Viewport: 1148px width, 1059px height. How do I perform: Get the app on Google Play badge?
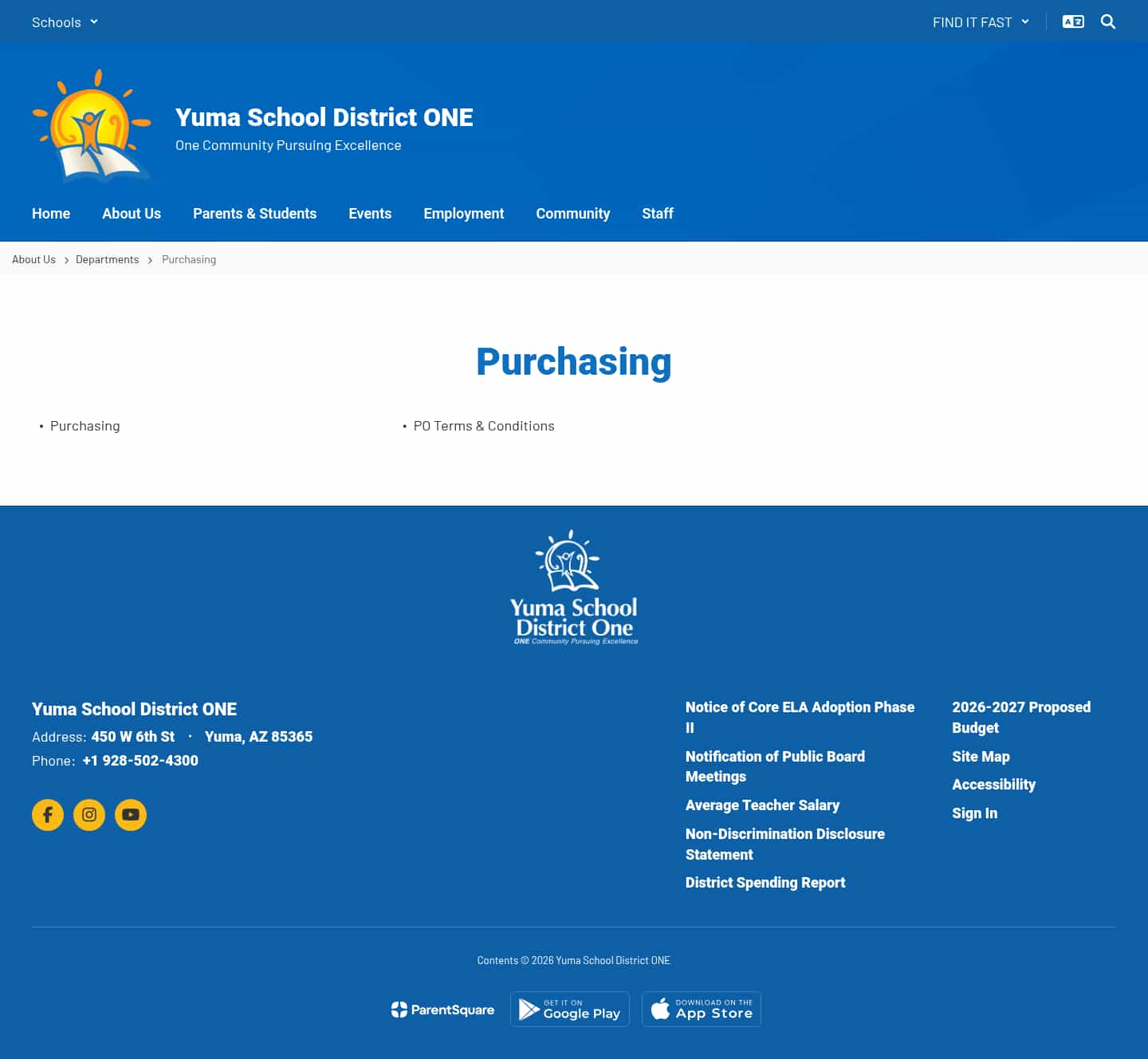tap(570, 1010)
